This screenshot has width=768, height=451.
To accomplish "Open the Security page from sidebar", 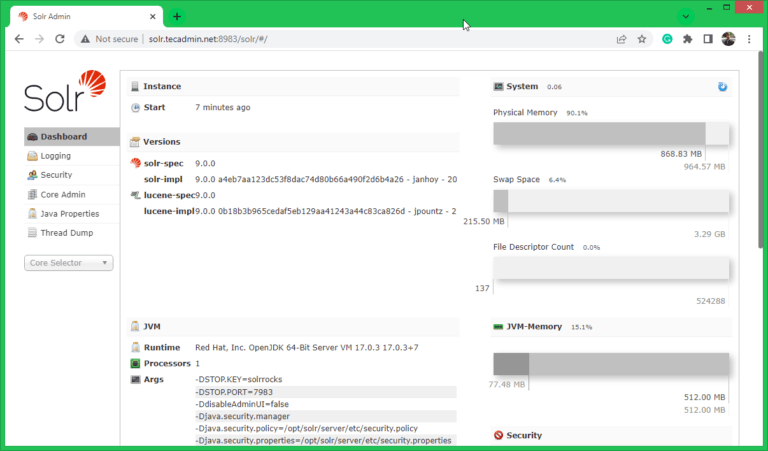I will [x=56, y=175].
